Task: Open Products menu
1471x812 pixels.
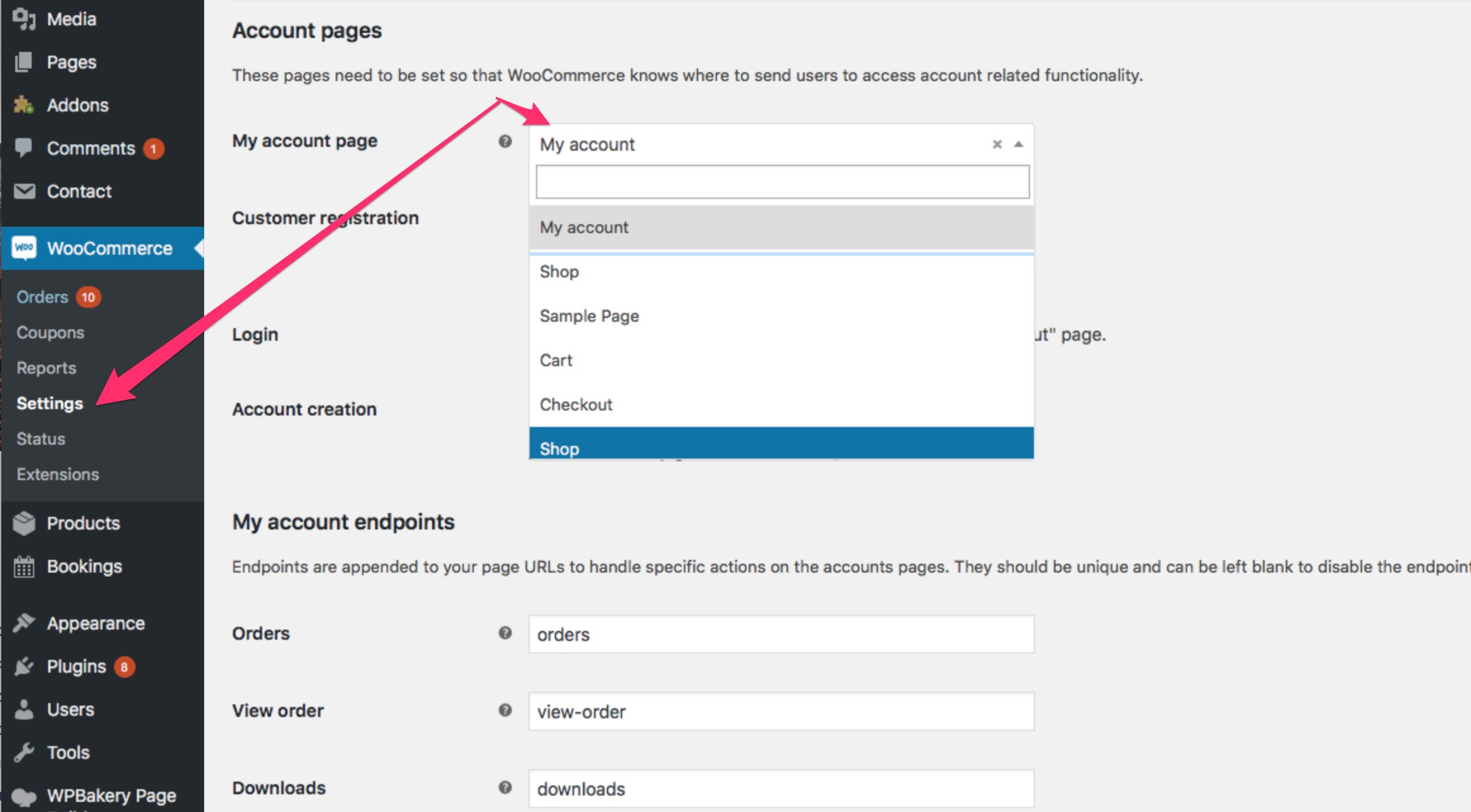Action: [x=84, y=523]
